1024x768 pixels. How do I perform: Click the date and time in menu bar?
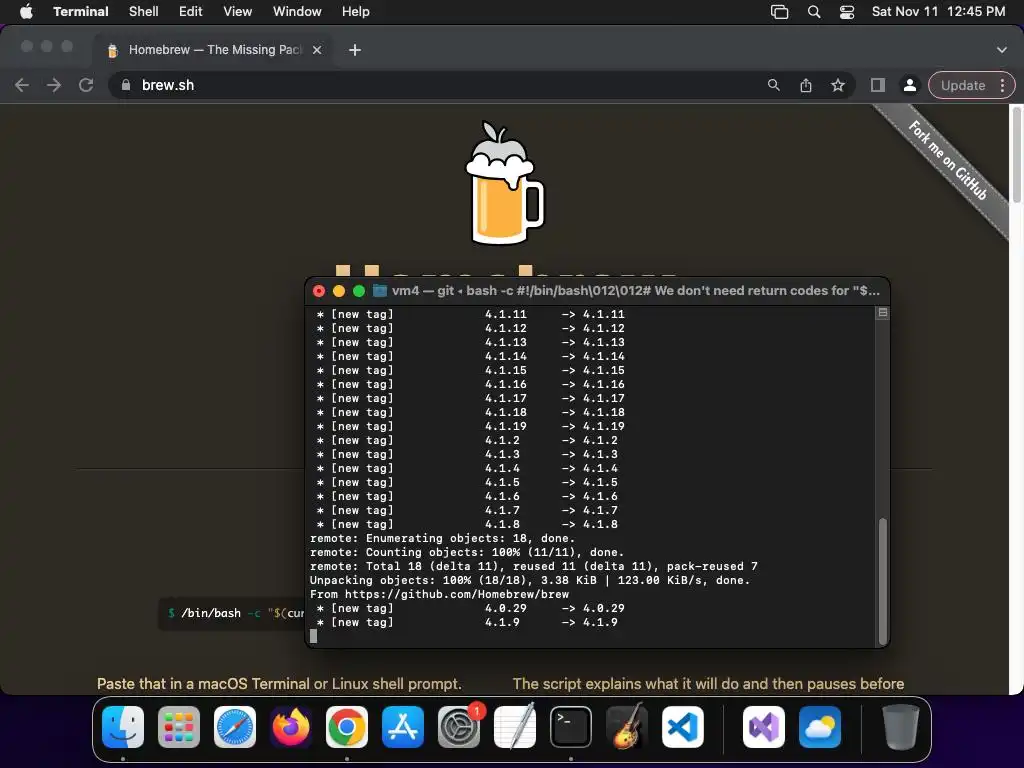(x=938, y=12)
